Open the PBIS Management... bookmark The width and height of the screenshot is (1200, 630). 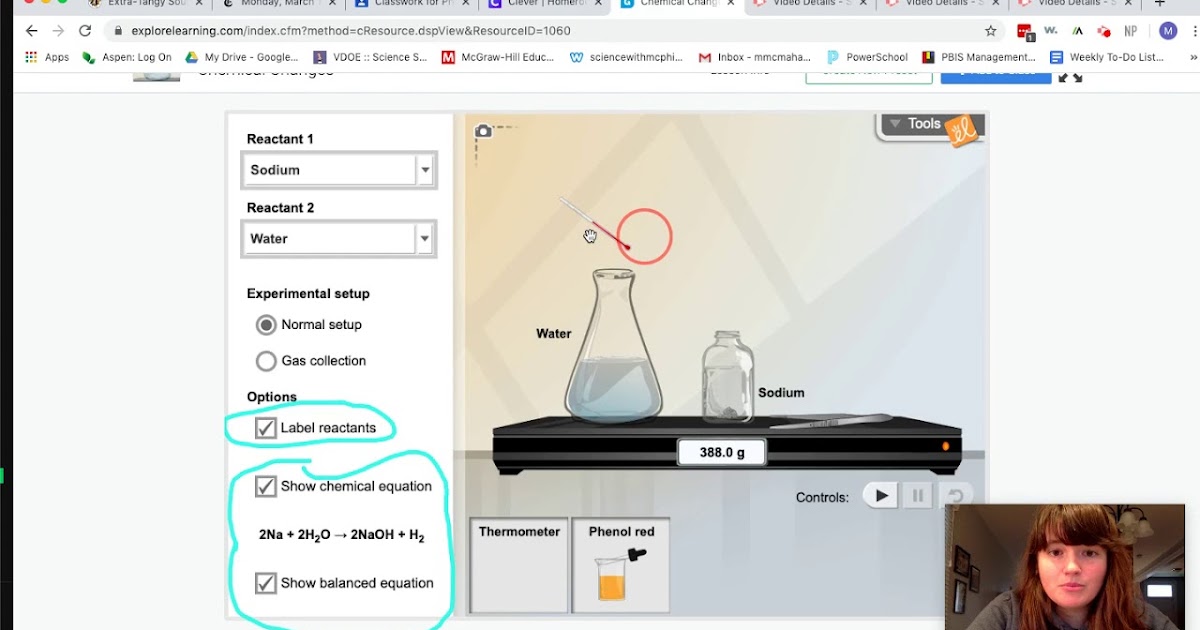[x=979, y=57]
